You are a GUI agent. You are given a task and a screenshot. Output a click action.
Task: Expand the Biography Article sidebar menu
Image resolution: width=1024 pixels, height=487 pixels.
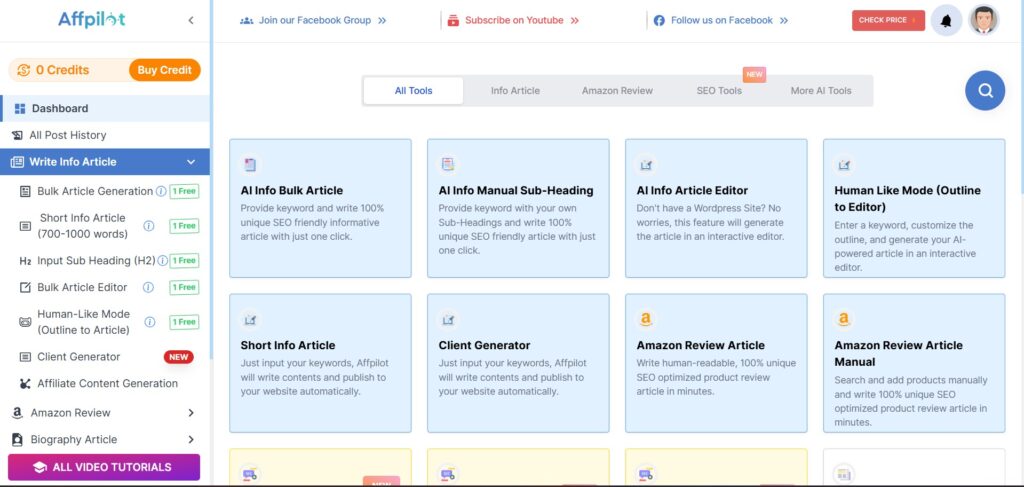tap(191, 440)
